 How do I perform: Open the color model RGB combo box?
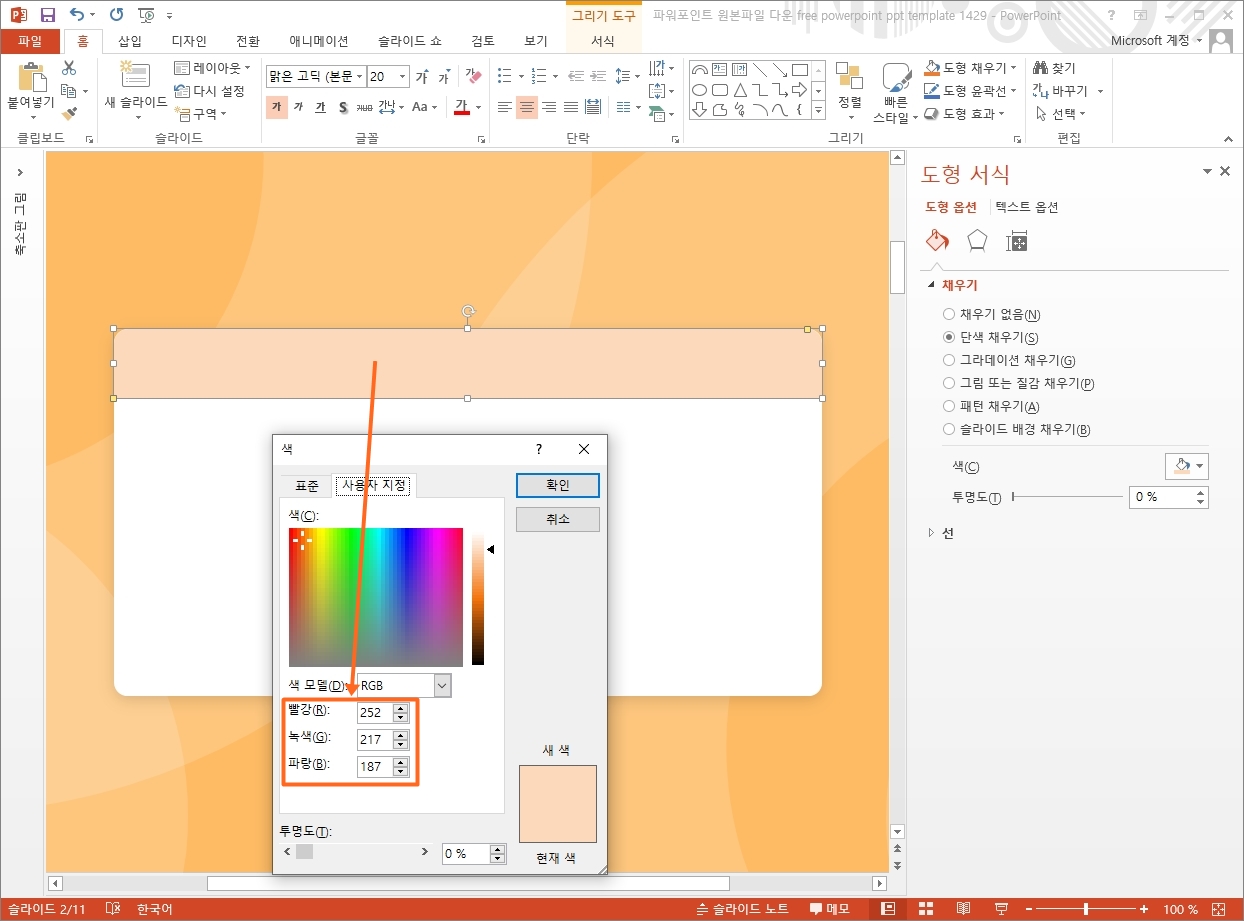(x=403, y=686)
